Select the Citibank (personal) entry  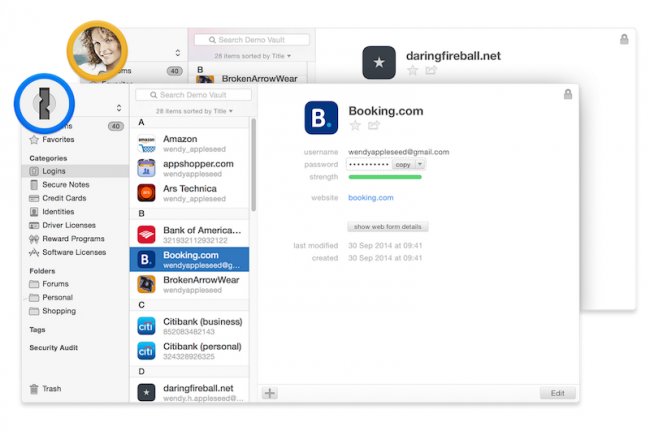coord(190,351)
